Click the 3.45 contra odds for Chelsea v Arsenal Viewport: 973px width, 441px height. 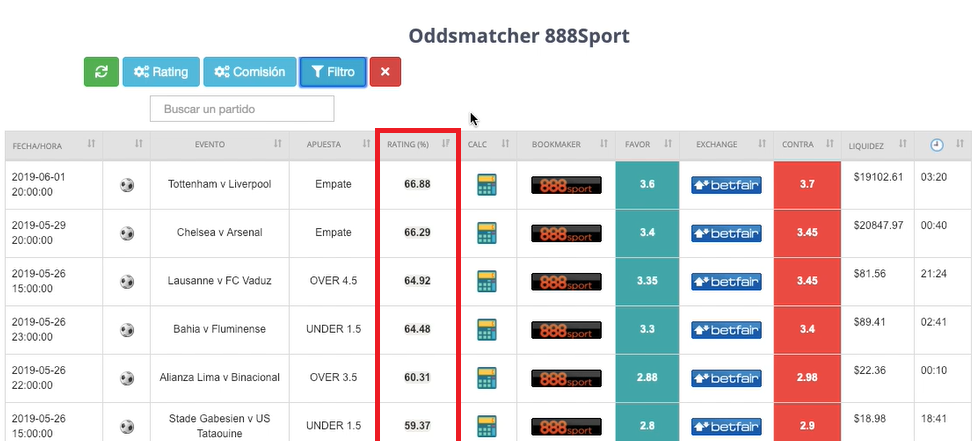point(808,233)
